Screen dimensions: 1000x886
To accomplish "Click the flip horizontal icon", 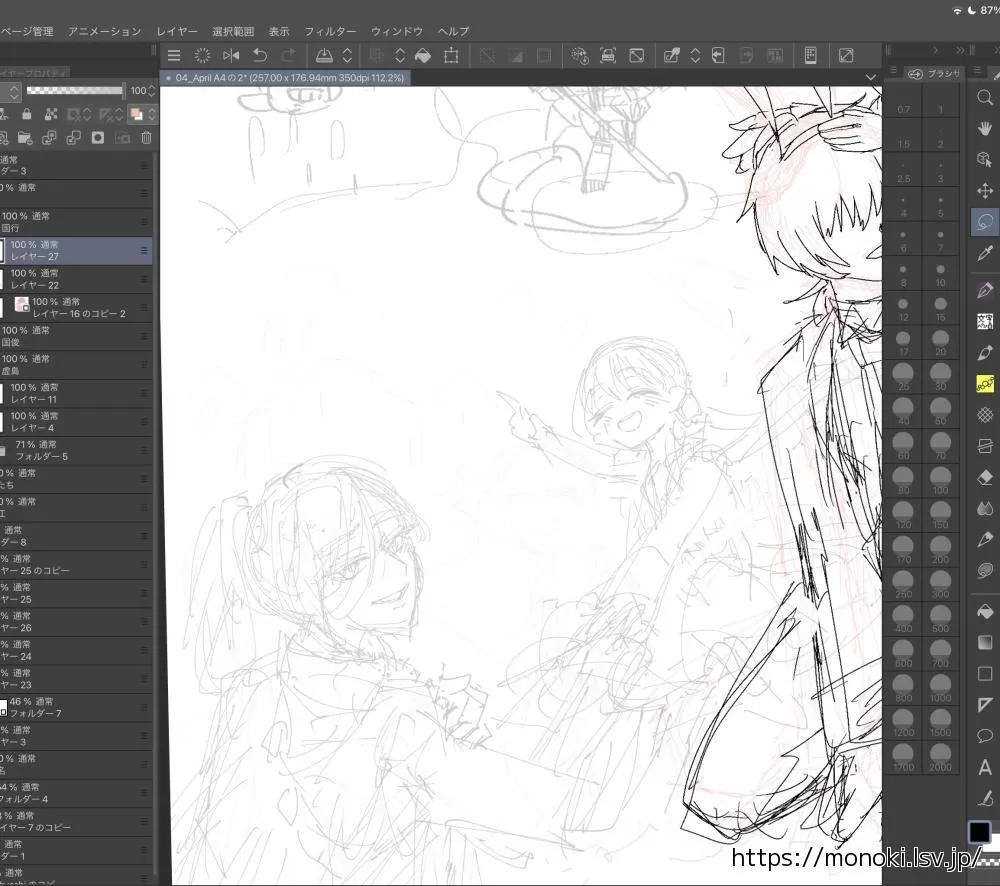I will click(x=231, y=55).
